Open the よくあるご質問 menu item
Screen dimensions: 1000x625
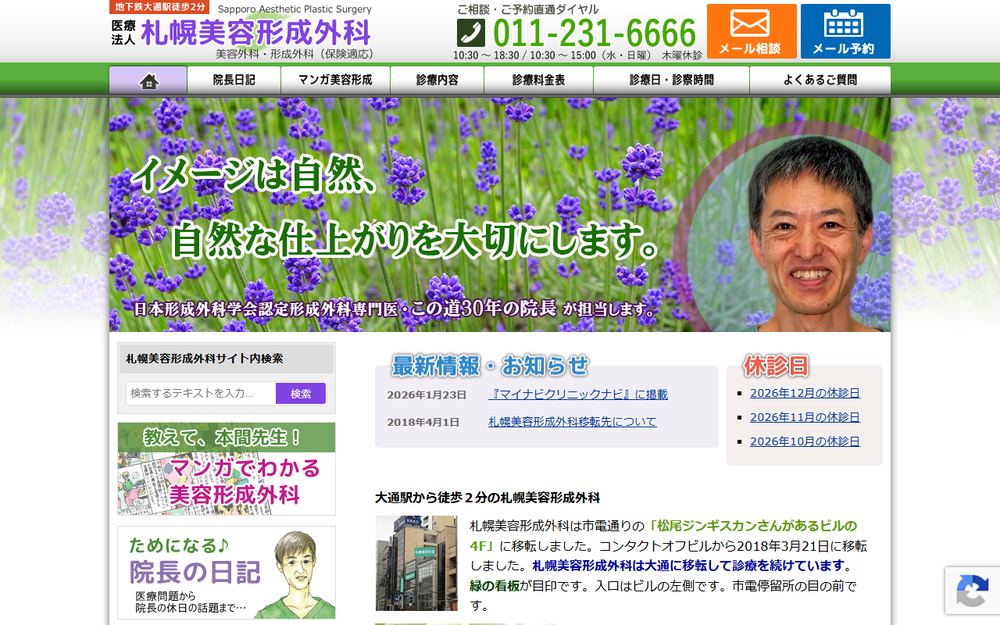[820, 80]
